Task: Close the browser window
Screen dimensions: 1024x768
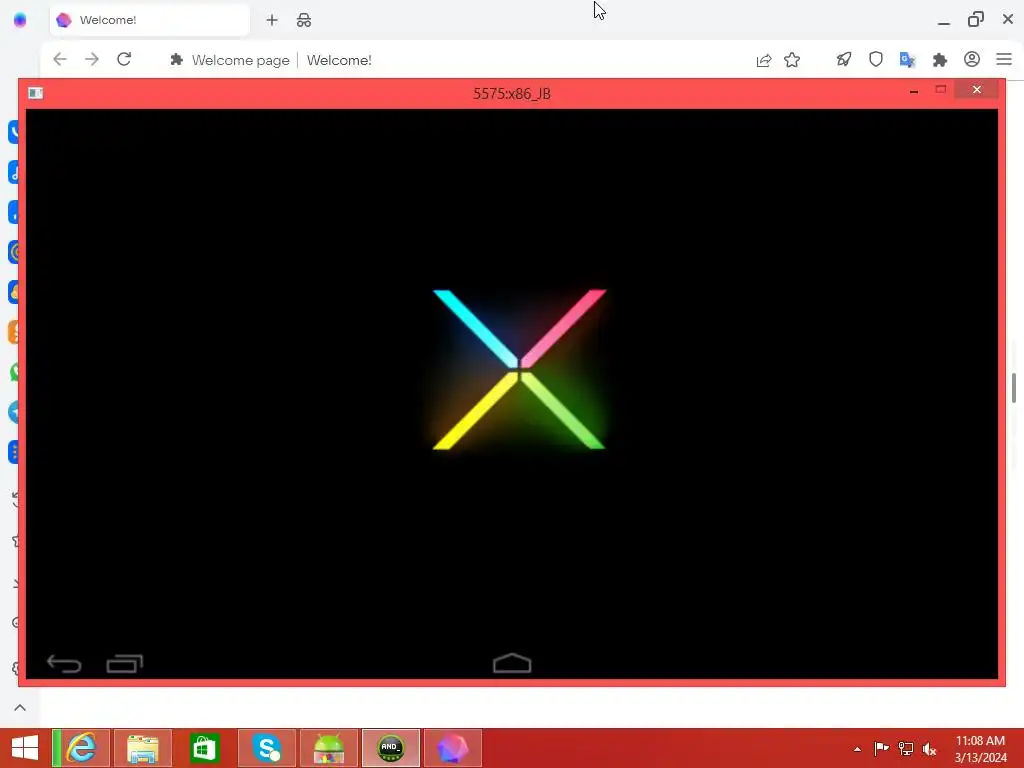Action: (1008, 20)
